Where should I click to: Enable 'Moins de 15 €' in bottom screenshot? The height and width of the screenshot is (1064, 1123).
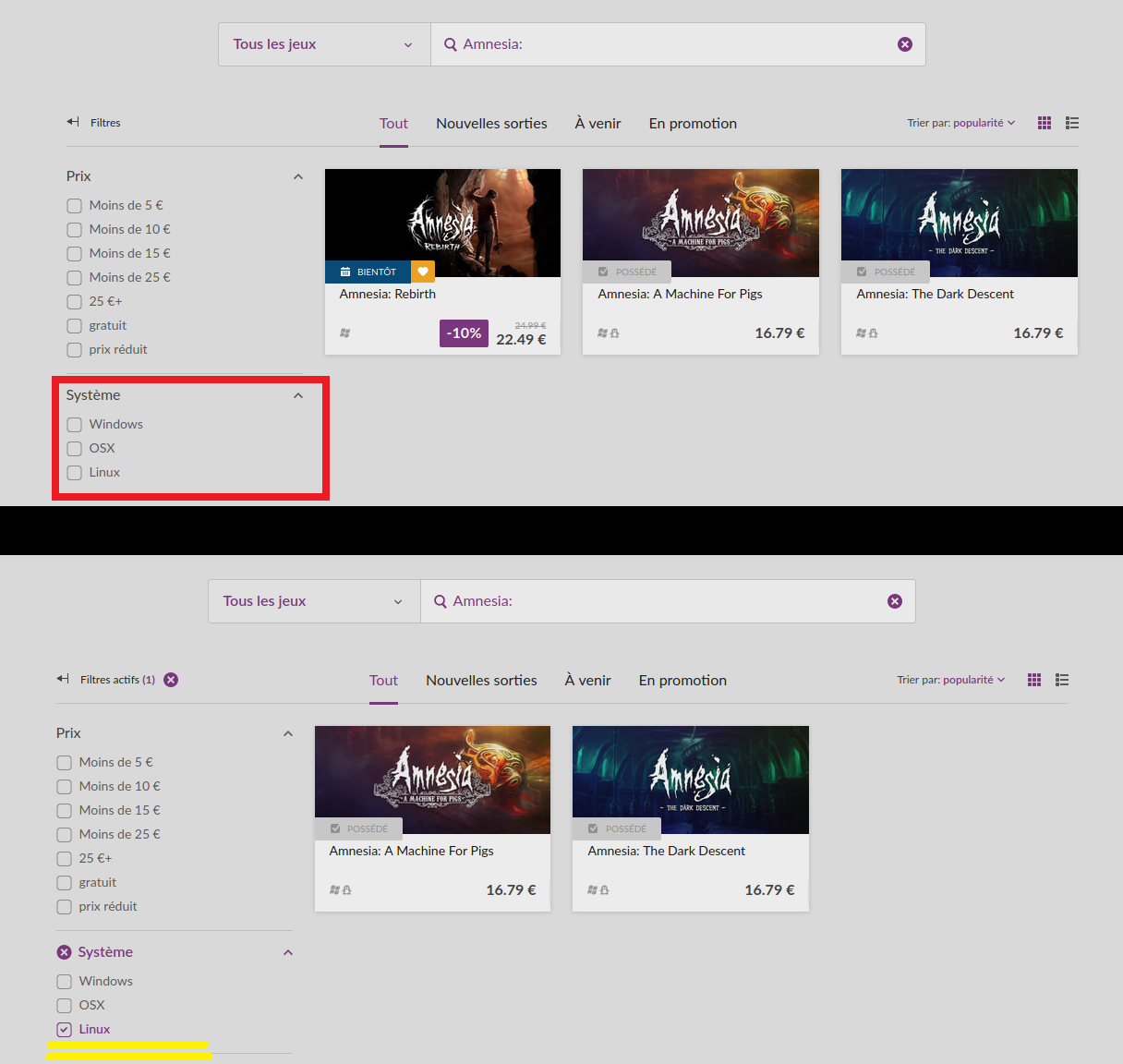coord(65,811)
